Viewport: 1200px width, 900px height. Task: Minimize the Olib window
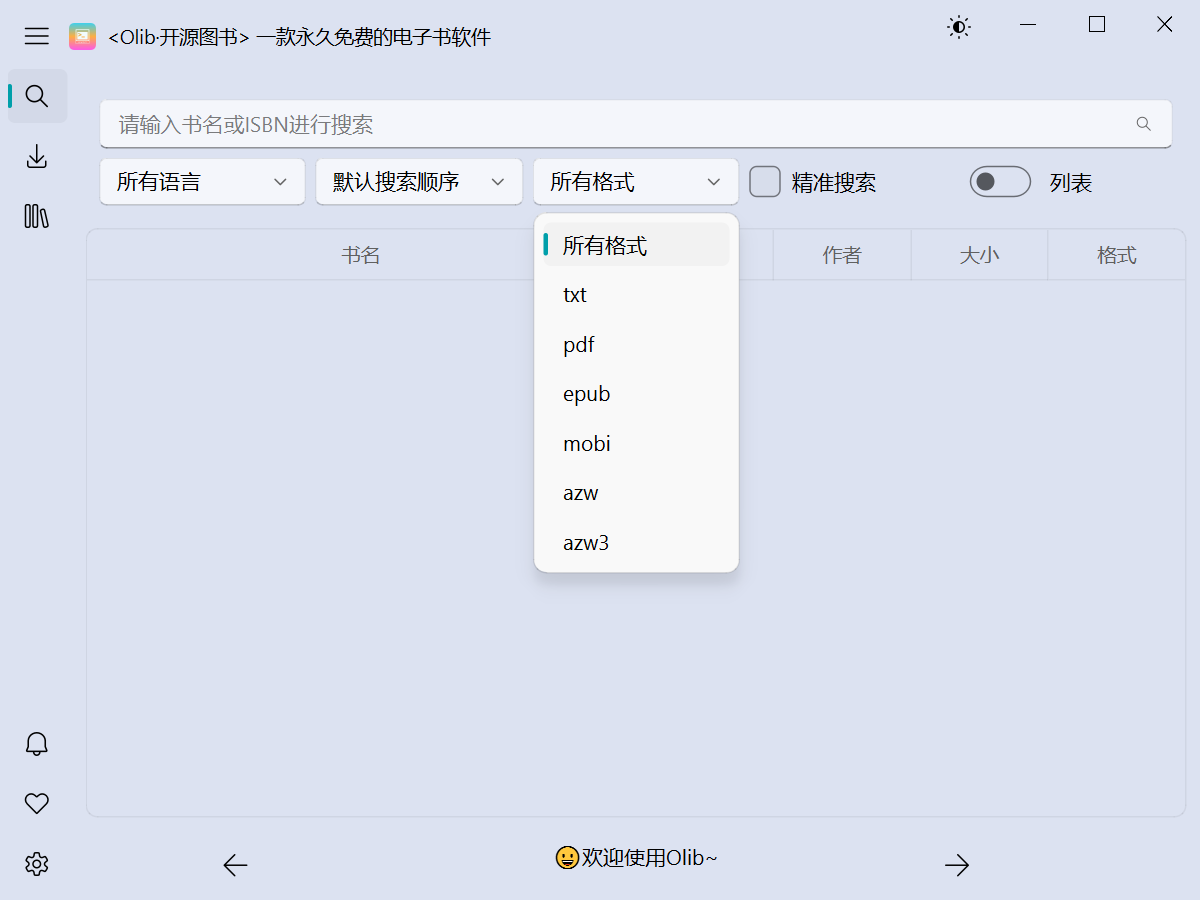coord(1029,25)
